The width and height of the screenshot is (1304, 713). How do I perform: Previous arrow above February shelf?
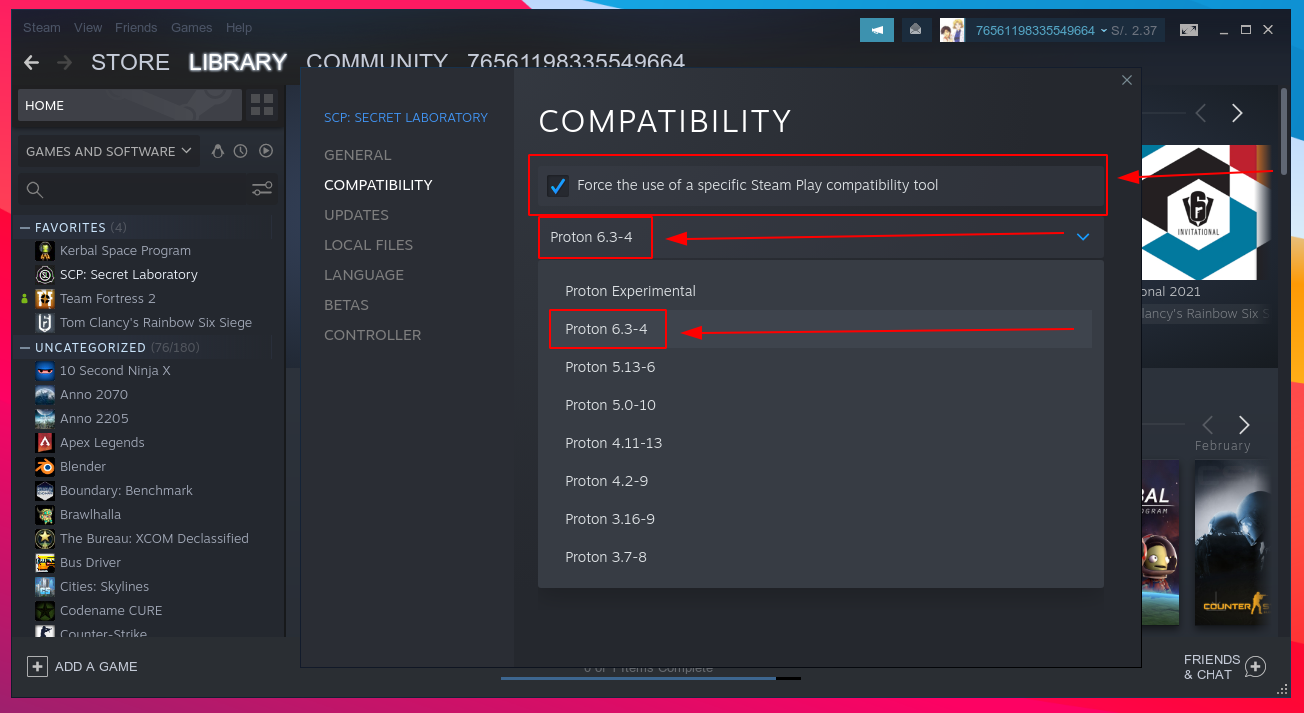click(1208, 425)
